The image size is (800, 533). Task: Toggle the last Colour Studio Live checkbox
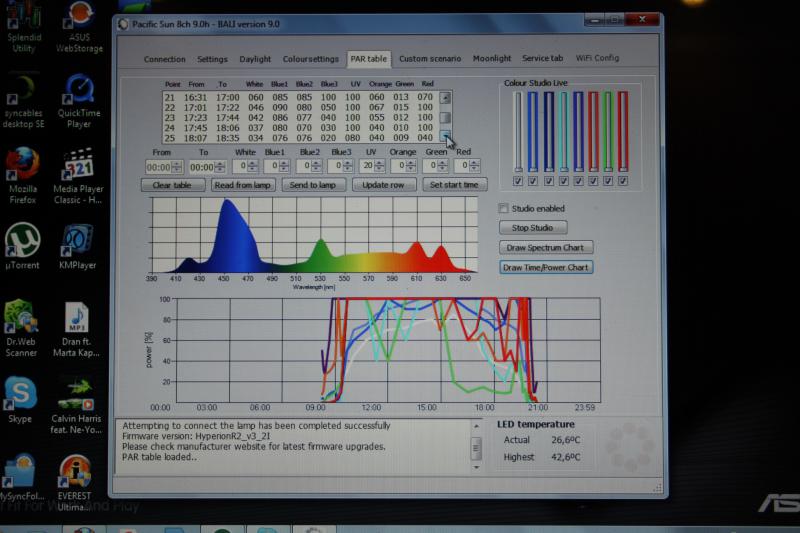click(623, 181)
